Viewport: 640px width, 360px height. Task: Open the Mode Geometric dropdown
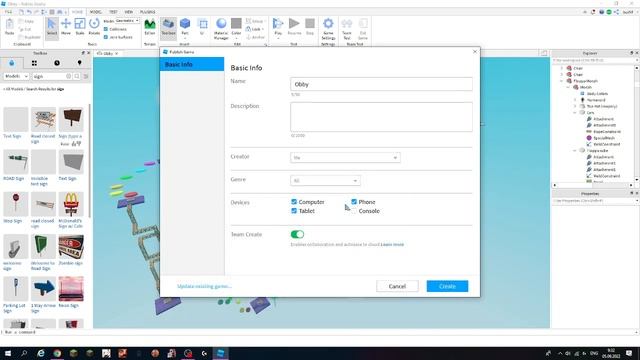click(127, 20)
